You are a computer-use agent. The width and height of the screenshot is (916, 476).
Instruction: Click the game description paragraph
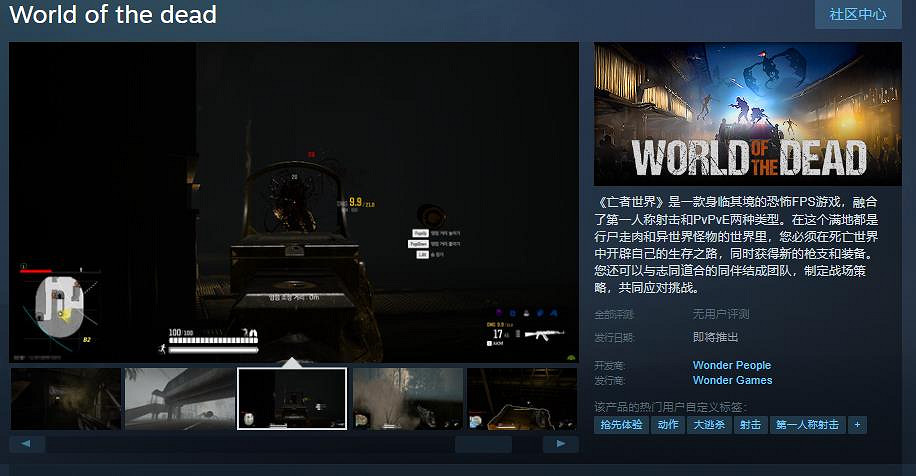point(736,245)
